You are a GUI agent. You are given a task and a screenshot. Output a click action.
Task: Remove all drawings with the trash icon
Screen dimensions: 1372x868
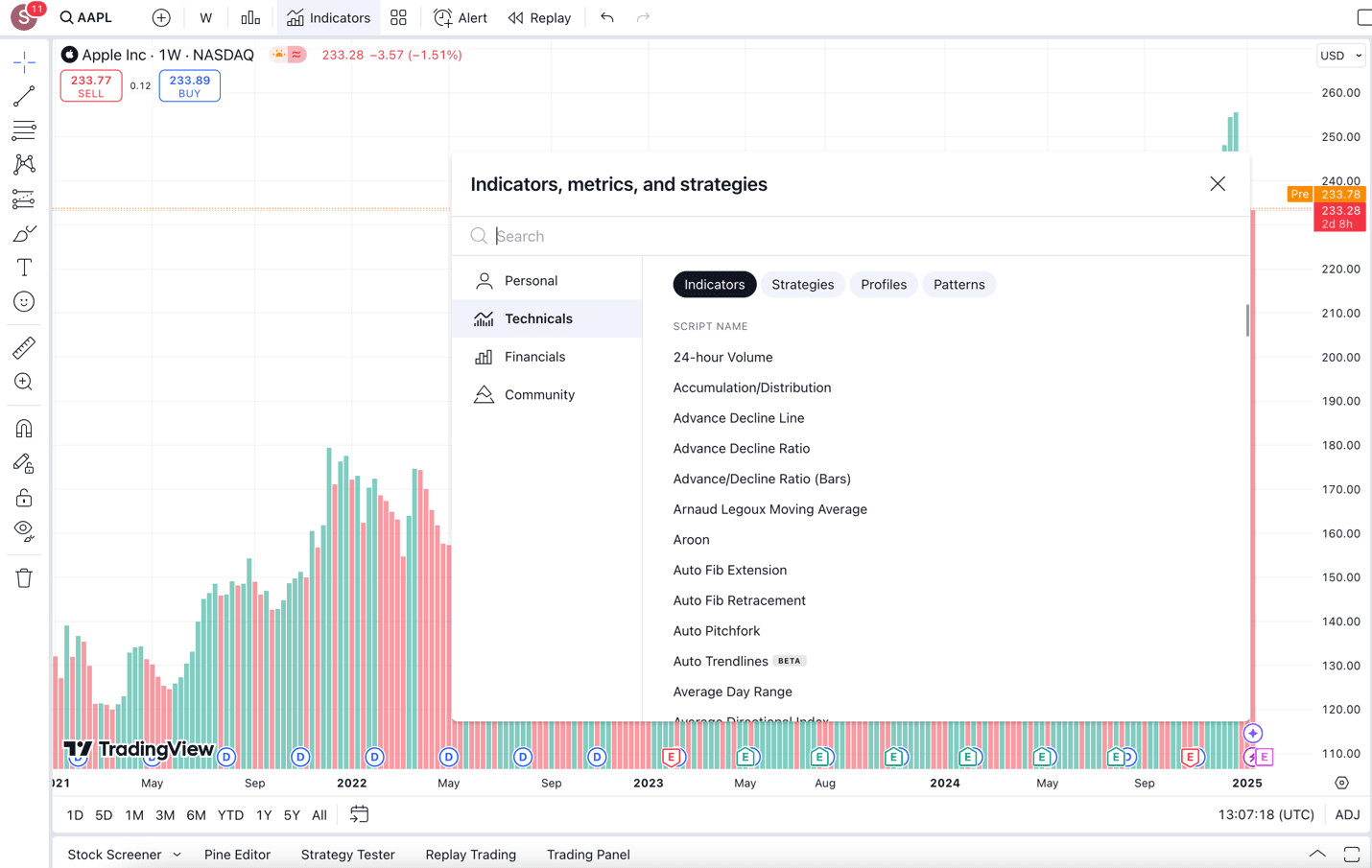pos(23,577)
